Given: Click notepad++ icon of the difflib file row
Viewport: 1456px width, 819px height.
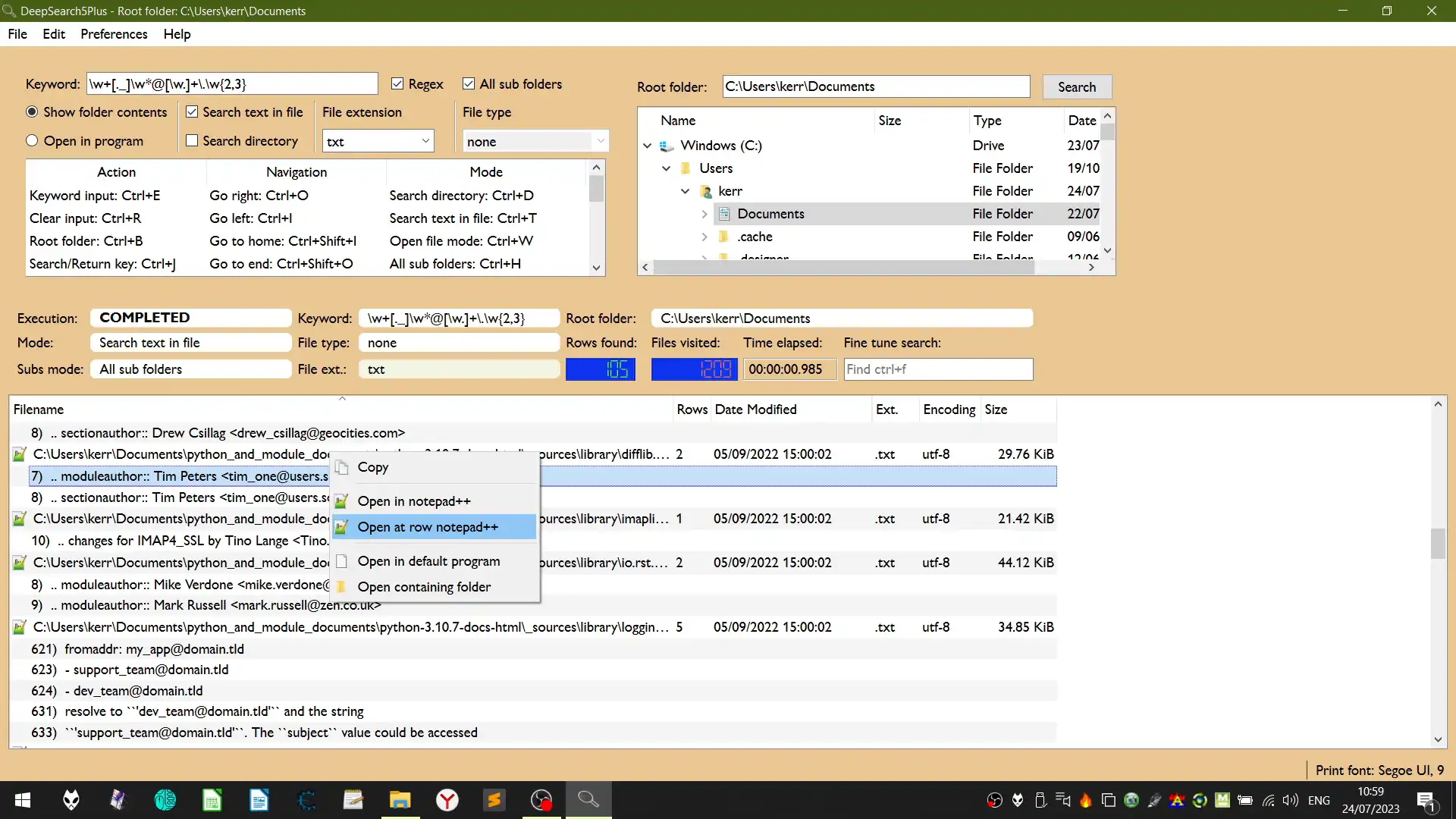Looking at the screenshot, I should click(20, 454).
